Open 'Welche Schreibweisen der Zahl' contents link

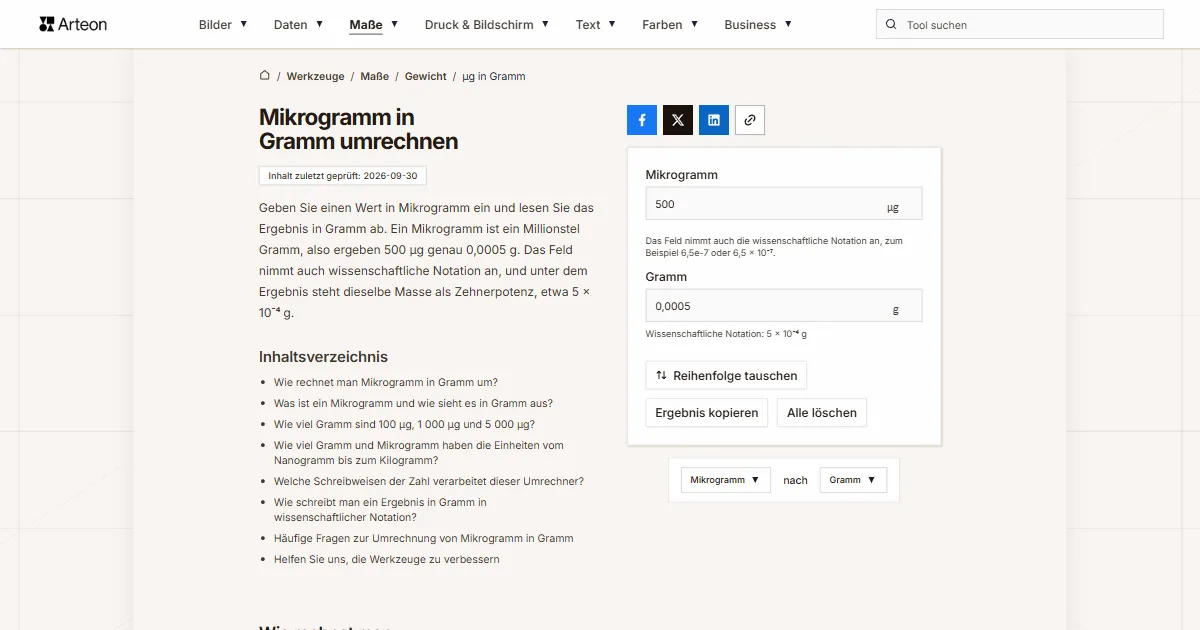[x=429, y=481]
